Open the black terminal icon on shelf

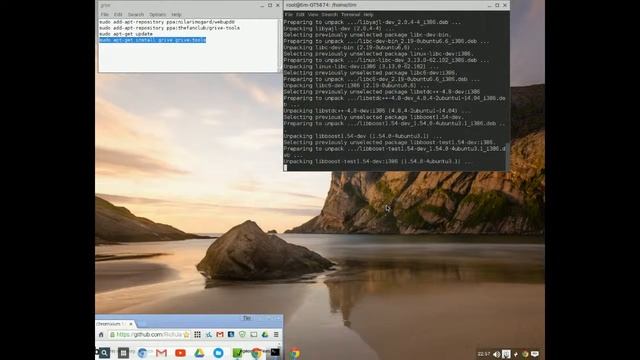[x=276, y=352]
